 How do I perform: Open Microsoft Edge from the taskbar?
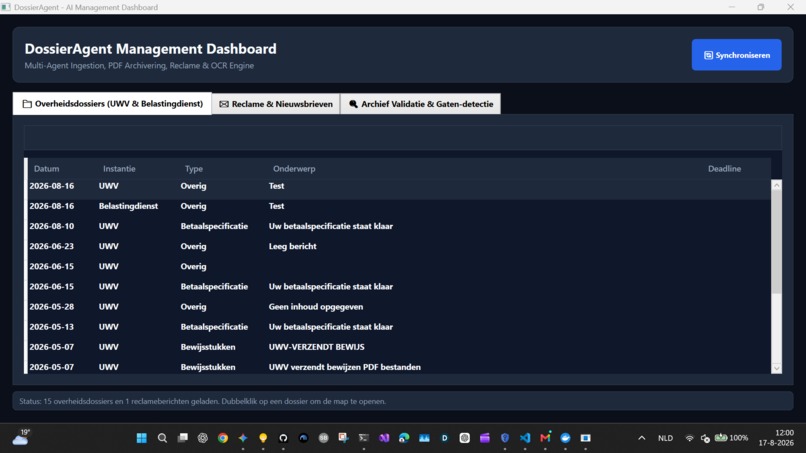coord(404,438)
